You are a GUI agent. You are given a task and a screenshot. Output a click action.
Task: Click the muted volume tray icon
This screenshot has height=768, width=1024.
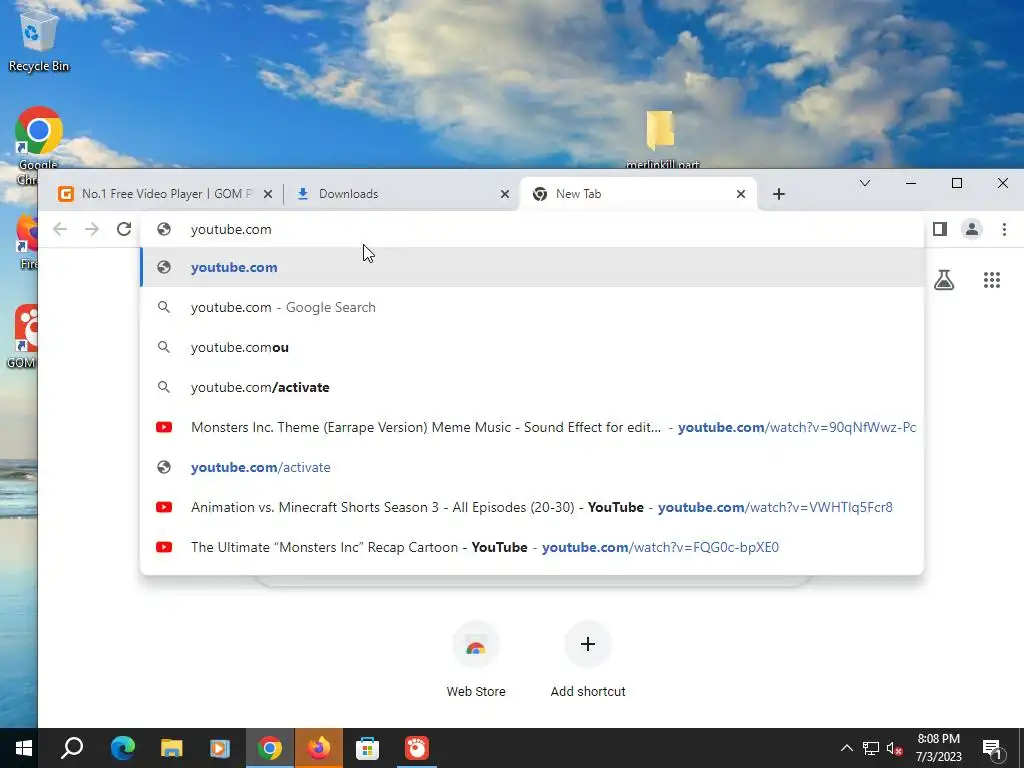(895, 748)
